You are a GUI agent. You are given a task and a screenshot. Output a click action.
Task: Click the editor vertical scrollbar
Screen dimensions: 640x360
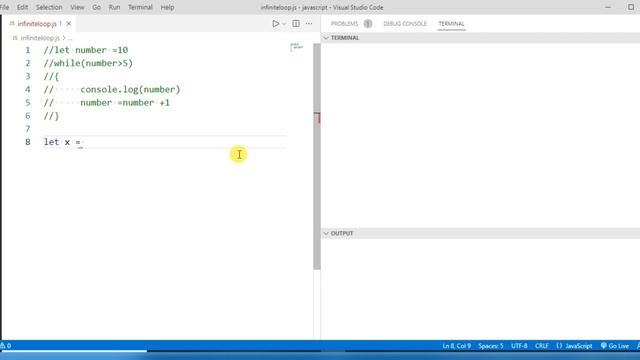pos(317,156)
